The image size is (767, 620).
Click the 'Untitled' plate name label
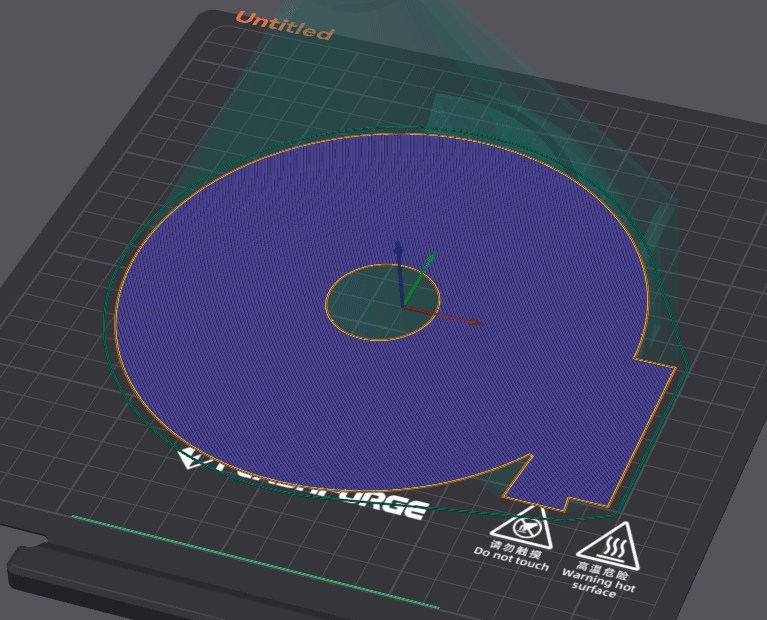[284, 26]
